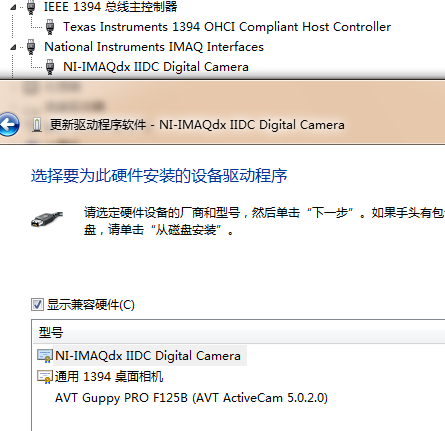445x431 pixels.
Task: Click the driver wizard title bar device icon
Action: 37,125
